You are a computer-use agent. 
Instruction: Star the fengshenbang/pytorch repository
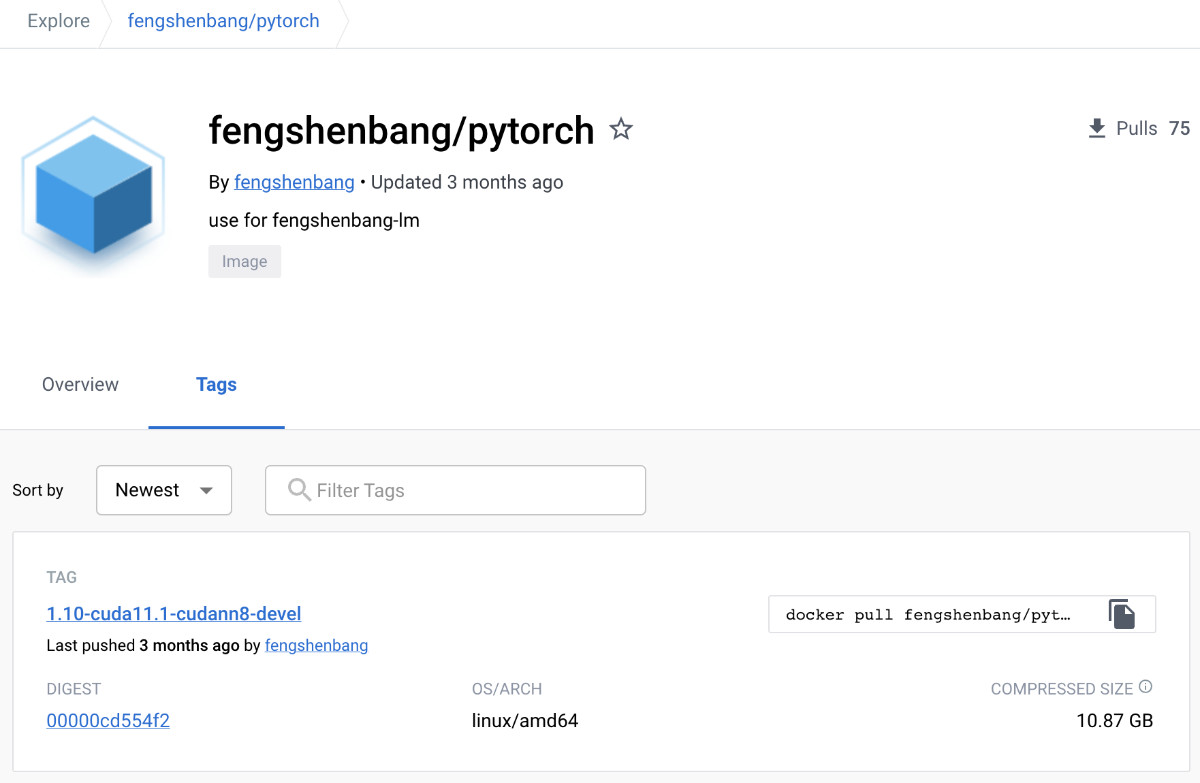click(621, 129)
